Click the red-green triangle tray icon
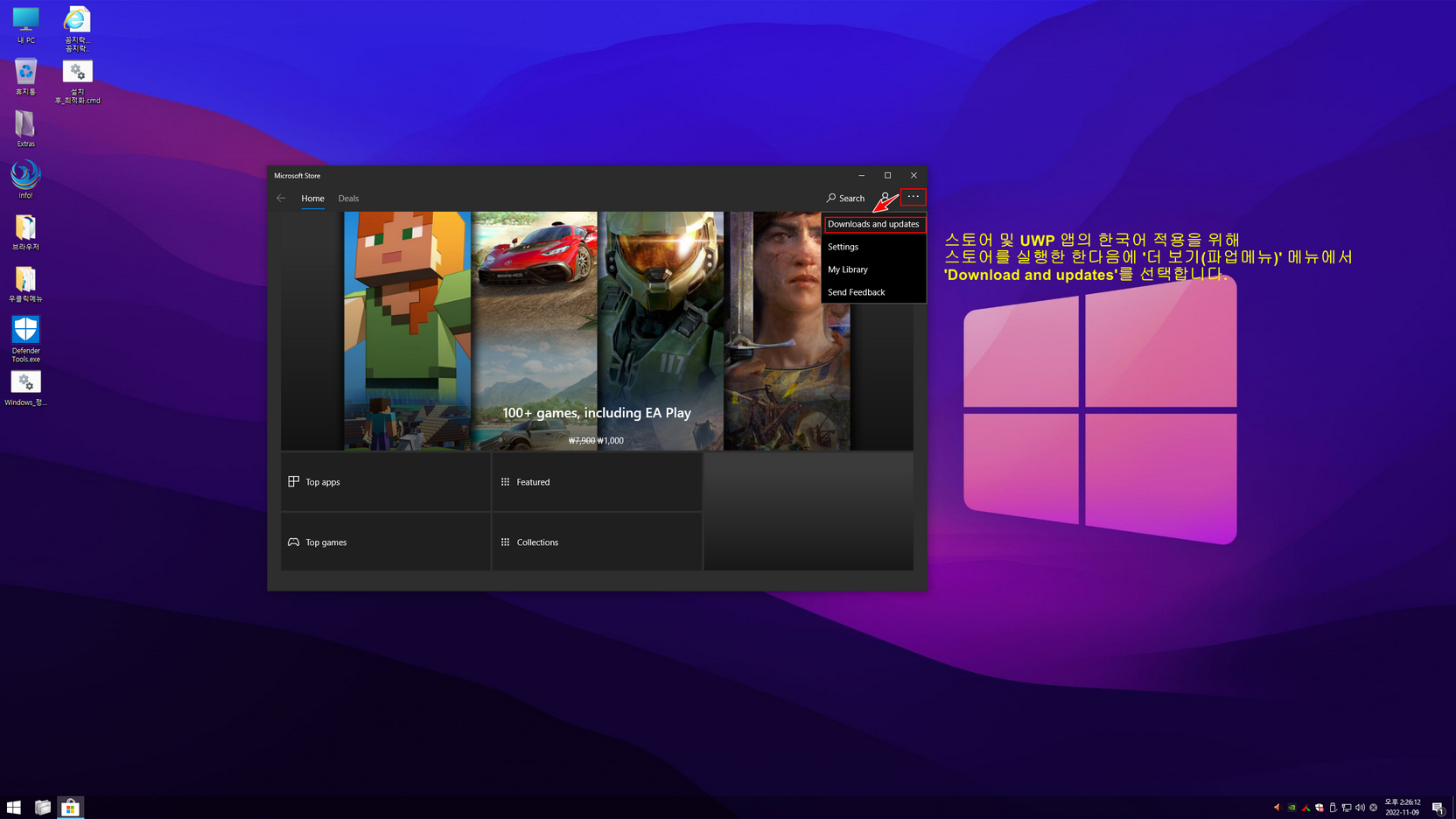 1305,808
